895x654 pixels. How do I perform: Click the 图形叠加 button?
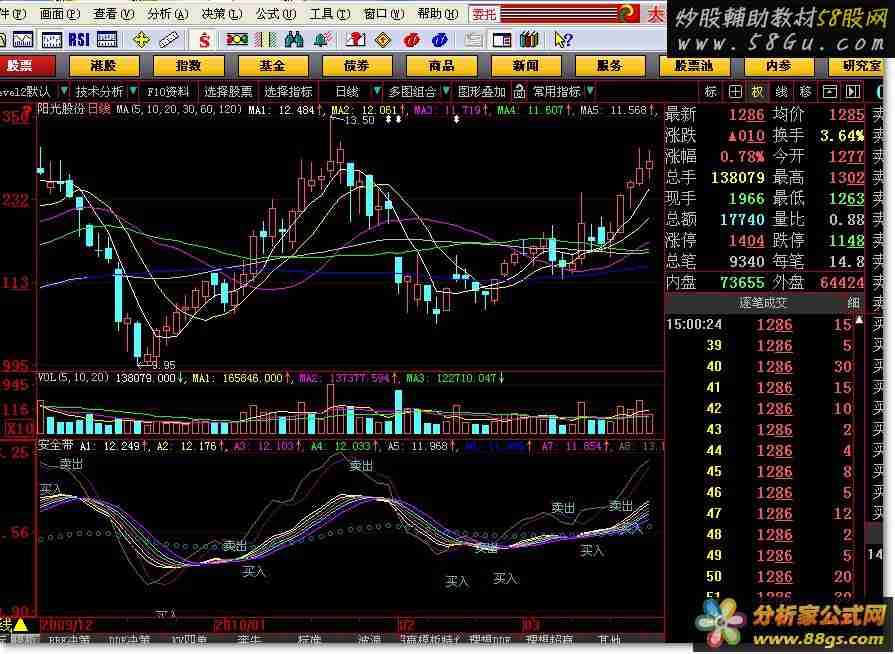[482, 91]
